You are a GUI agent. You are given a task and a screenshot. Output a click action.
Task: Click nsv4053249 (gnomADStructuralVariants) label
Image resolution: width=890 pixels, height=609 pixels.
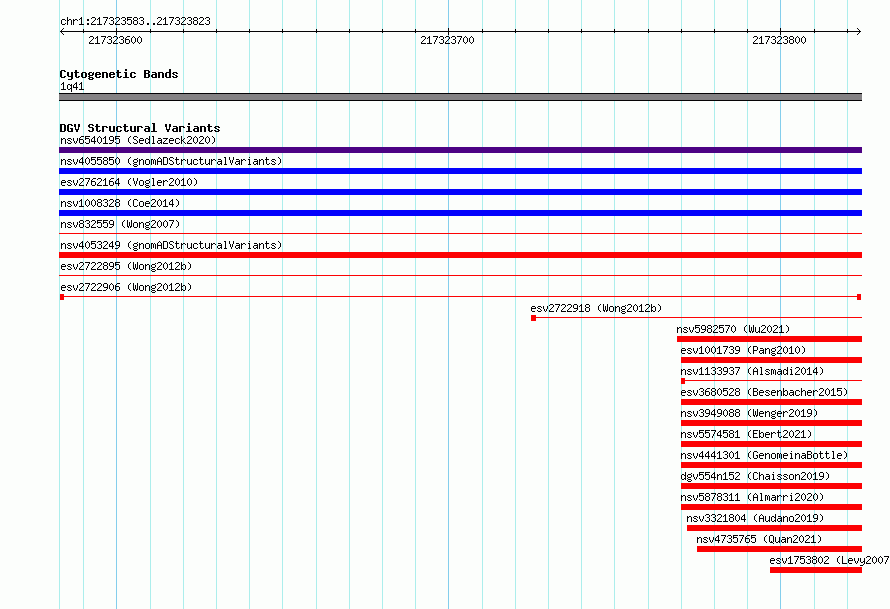pyautogui.click(x=171, y=245)
